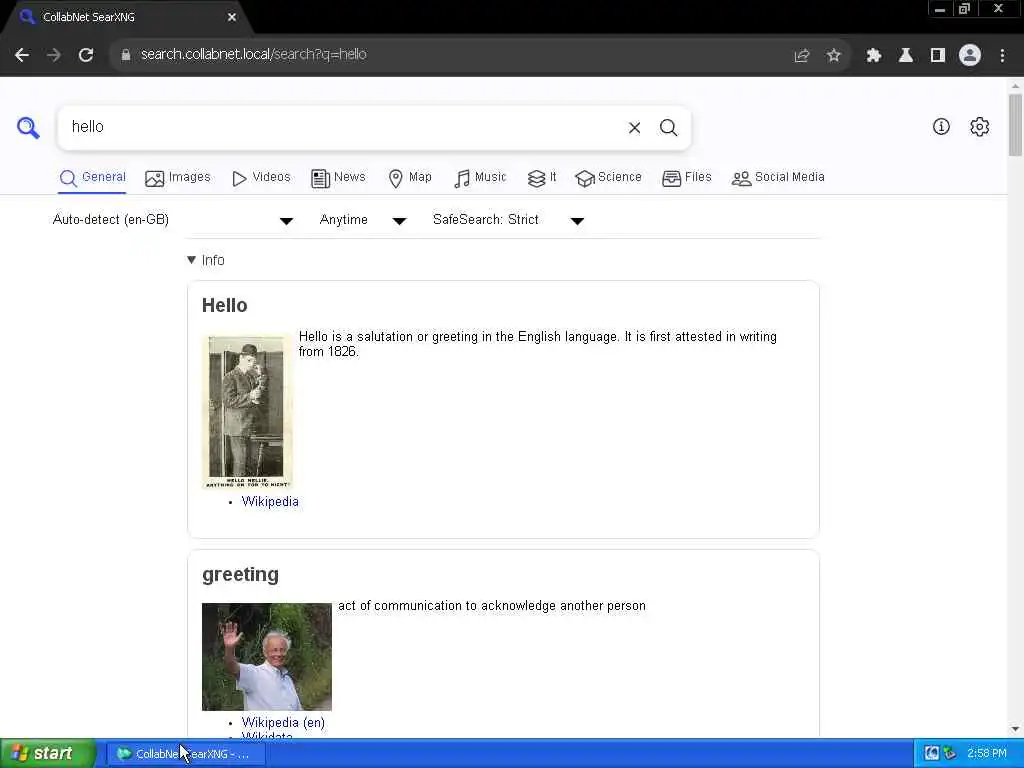Click the Hello Nellie vintage photo thumbnail
Viewport: 1024px width, 768px height.
point(248,411)
